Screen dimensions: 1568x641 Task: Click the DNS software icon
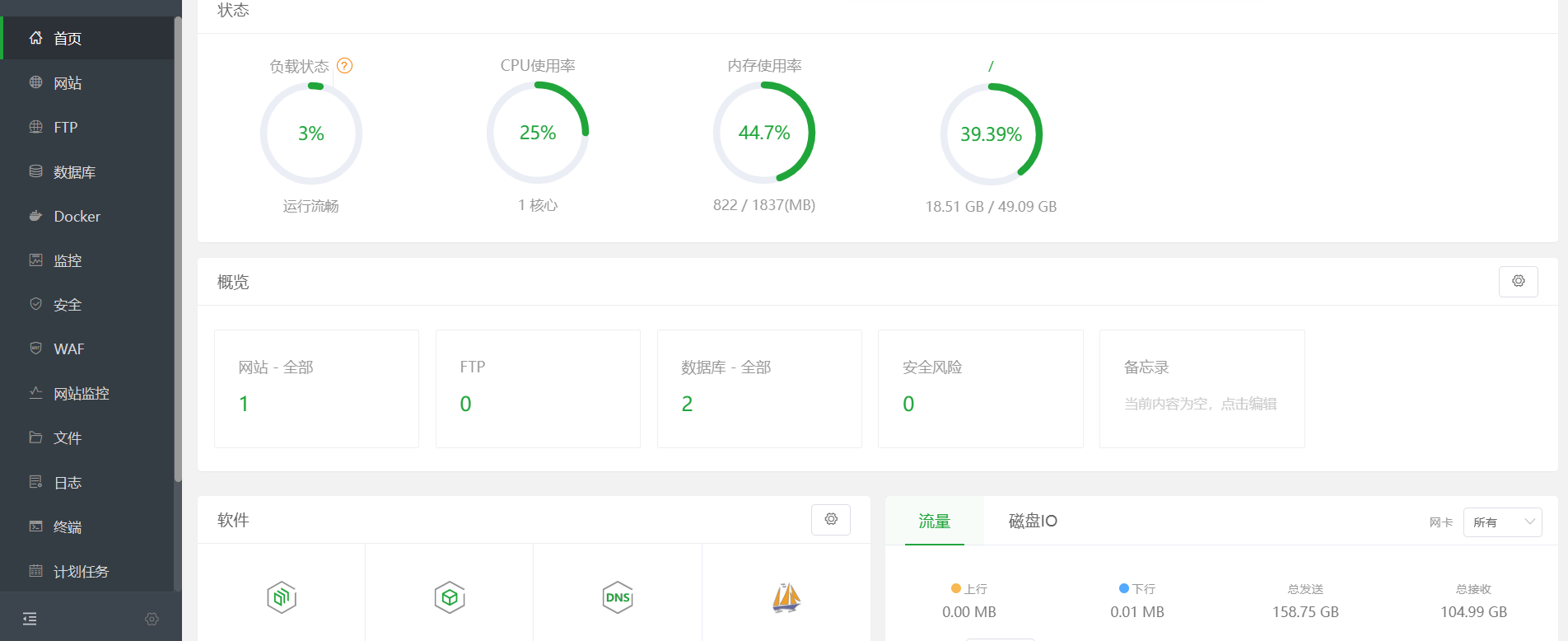[x=617, y=597]
